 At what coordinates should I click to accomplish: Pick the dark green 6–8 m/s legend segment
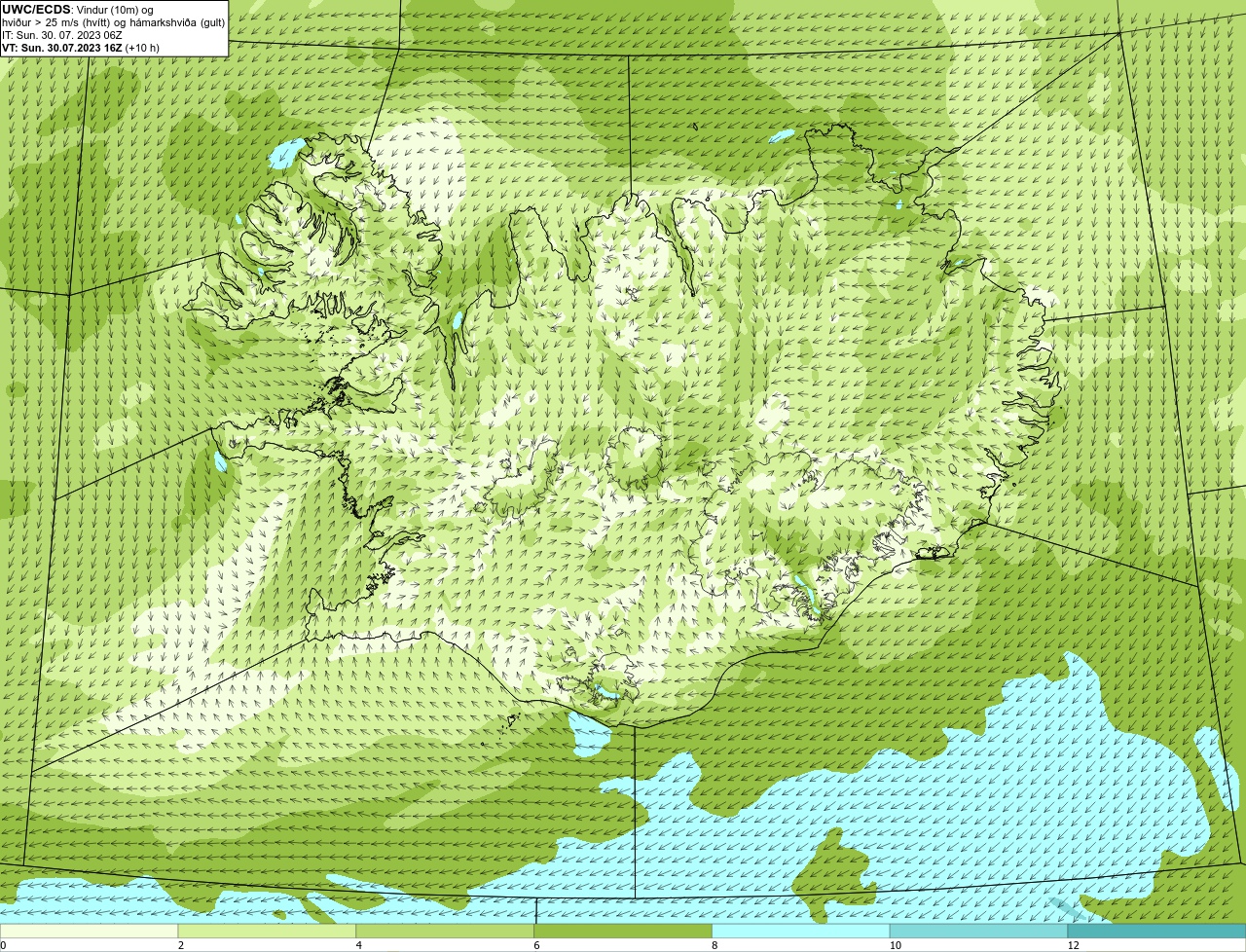click(623, 931)
